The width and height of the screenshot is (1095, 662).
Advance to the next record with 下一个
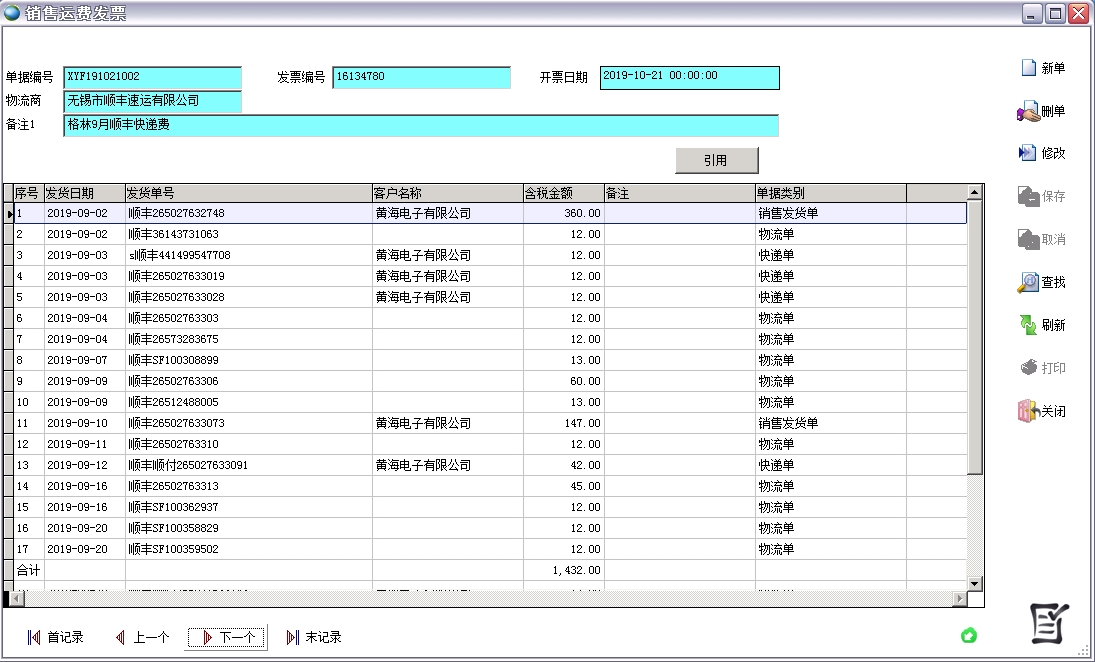click(227, 636)
